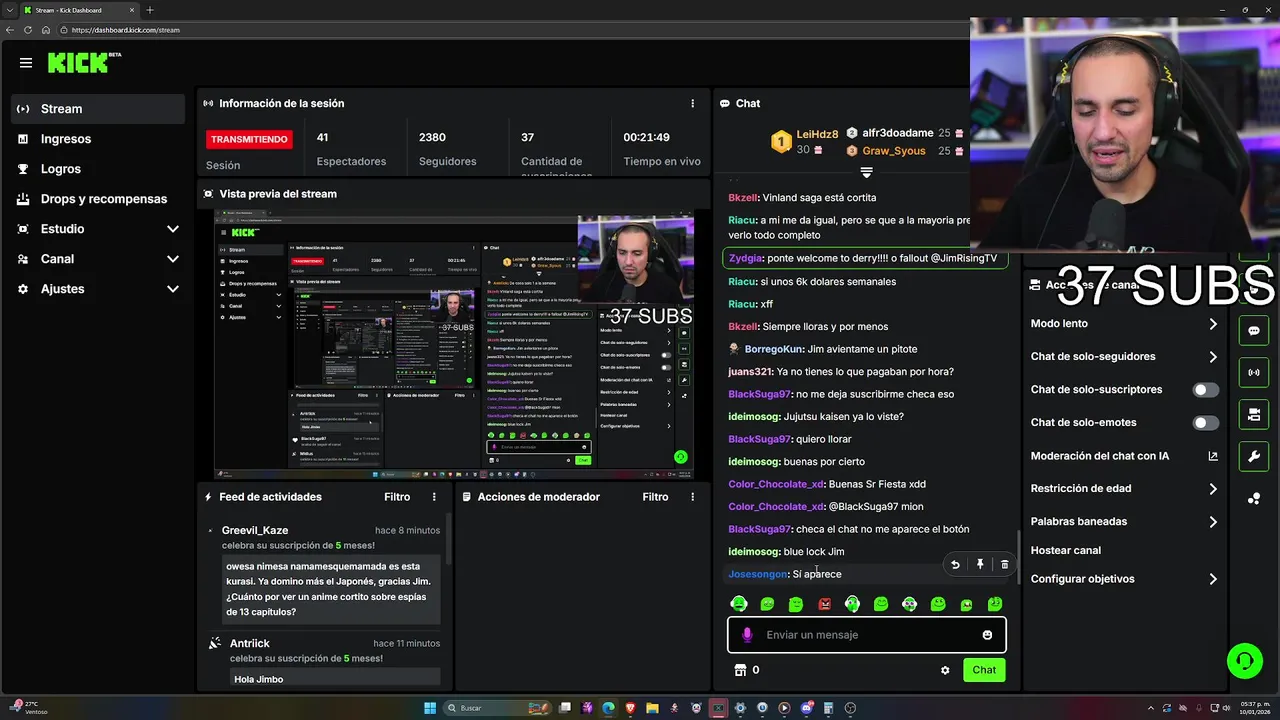Open the Stream page in the sidebar

coord(98,109)
